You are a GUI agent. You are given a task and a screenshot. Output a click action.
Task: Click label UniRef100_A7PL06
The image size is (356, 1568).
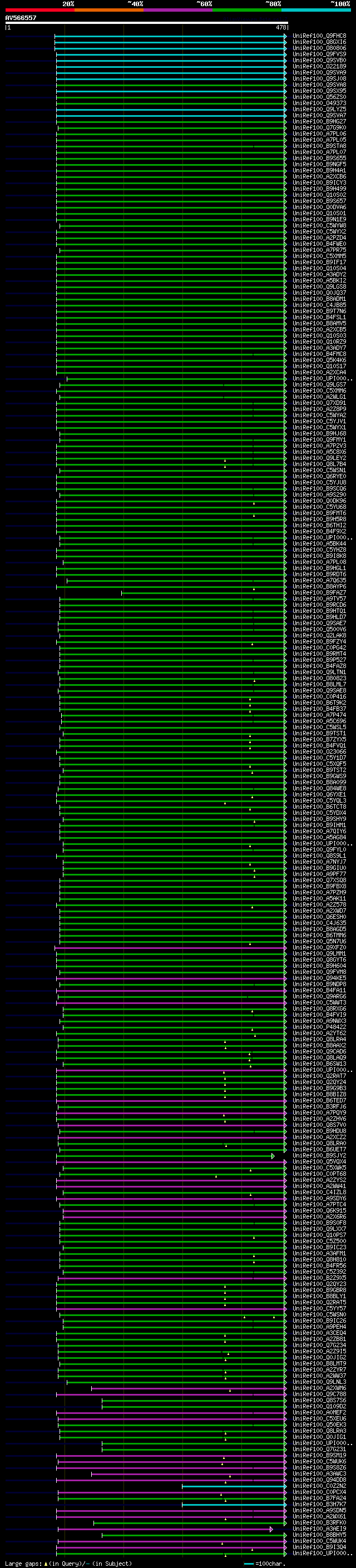point(319,133)
